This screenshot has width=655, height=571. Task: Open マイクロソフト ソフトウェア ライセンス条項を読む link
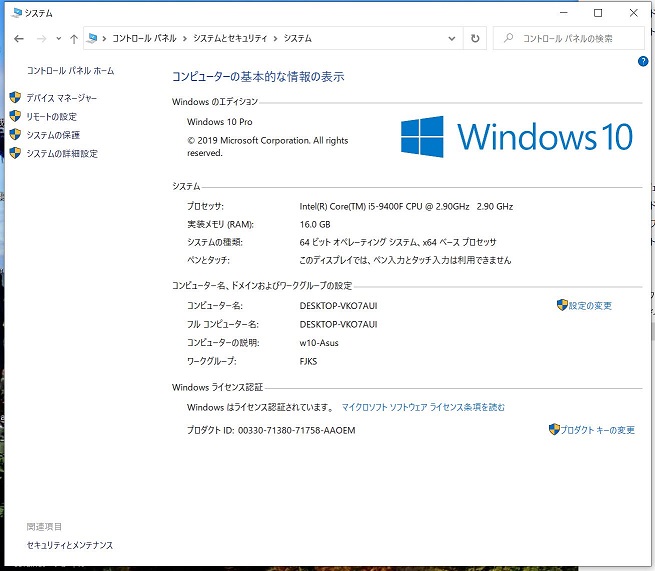coord(423,407)
